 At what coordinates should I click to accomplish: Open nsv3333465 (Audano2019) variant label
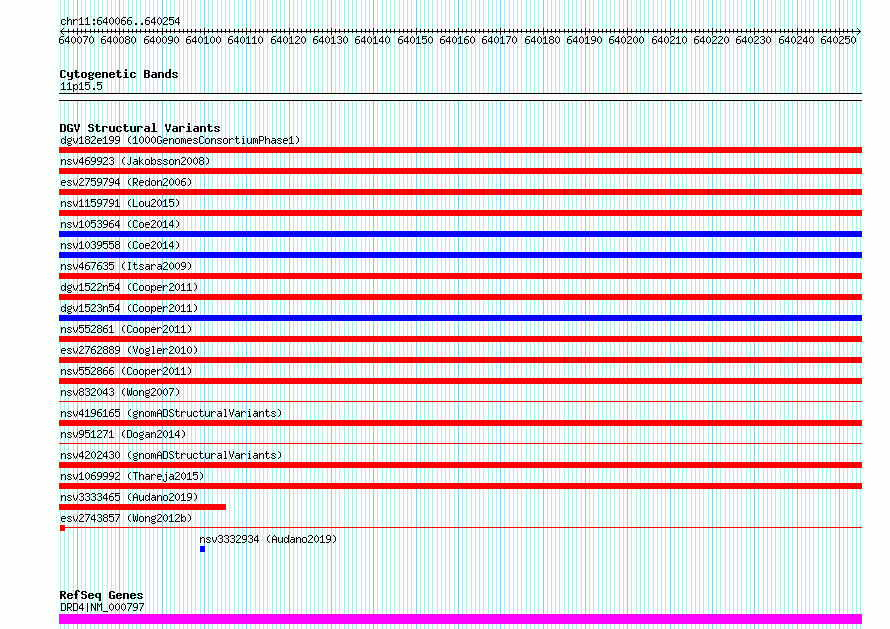(129, 497)
